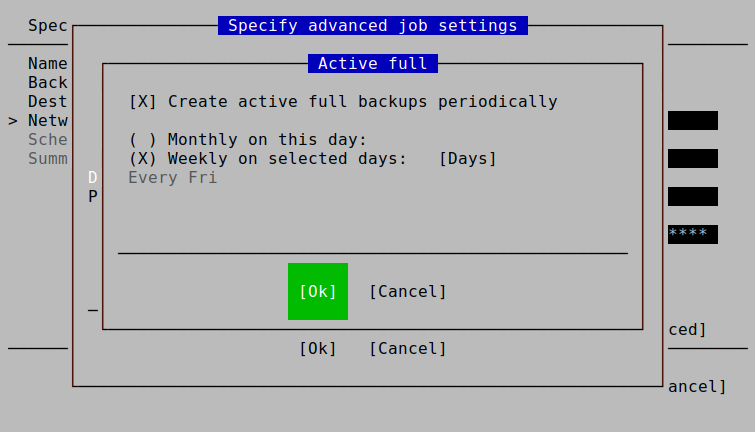Click the partially hidden button ending in ced]
Viewport: 755px width, 432px height.
pyautogui.click(x=688, y=329)
